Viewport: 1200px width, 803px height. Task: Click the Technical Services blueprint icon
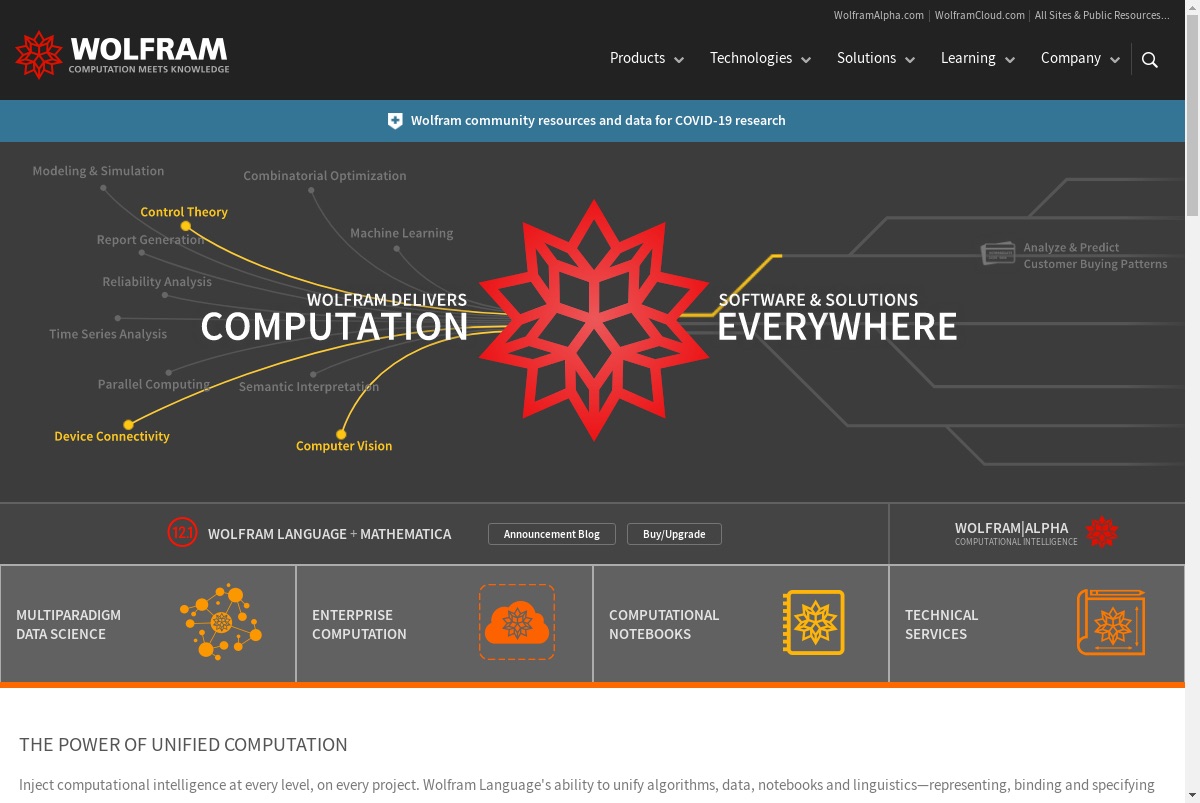pos(1110,622)
